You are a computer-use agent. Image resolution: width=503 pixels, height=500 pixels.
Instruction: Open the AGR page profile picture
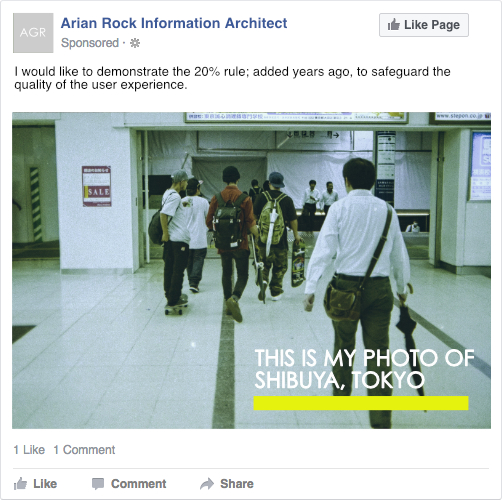tap(33, 33)
